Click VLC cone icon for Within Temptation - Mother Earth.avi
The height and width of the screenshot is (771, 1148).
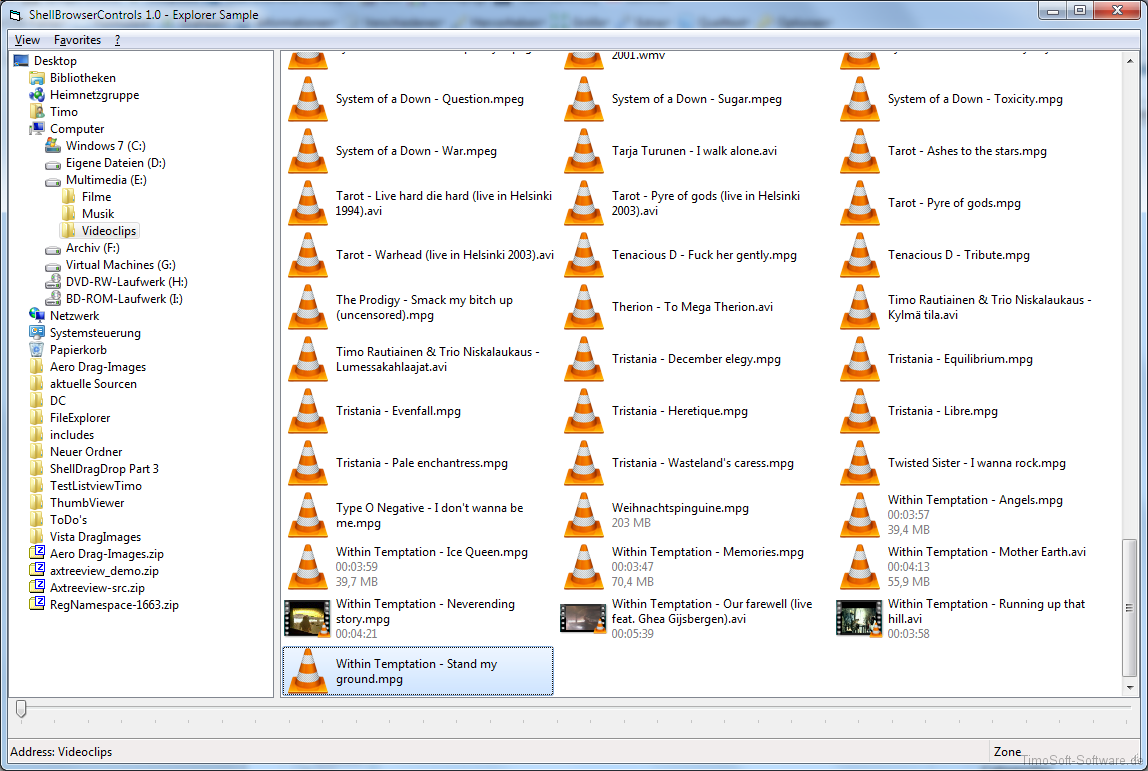coord(860,567)
